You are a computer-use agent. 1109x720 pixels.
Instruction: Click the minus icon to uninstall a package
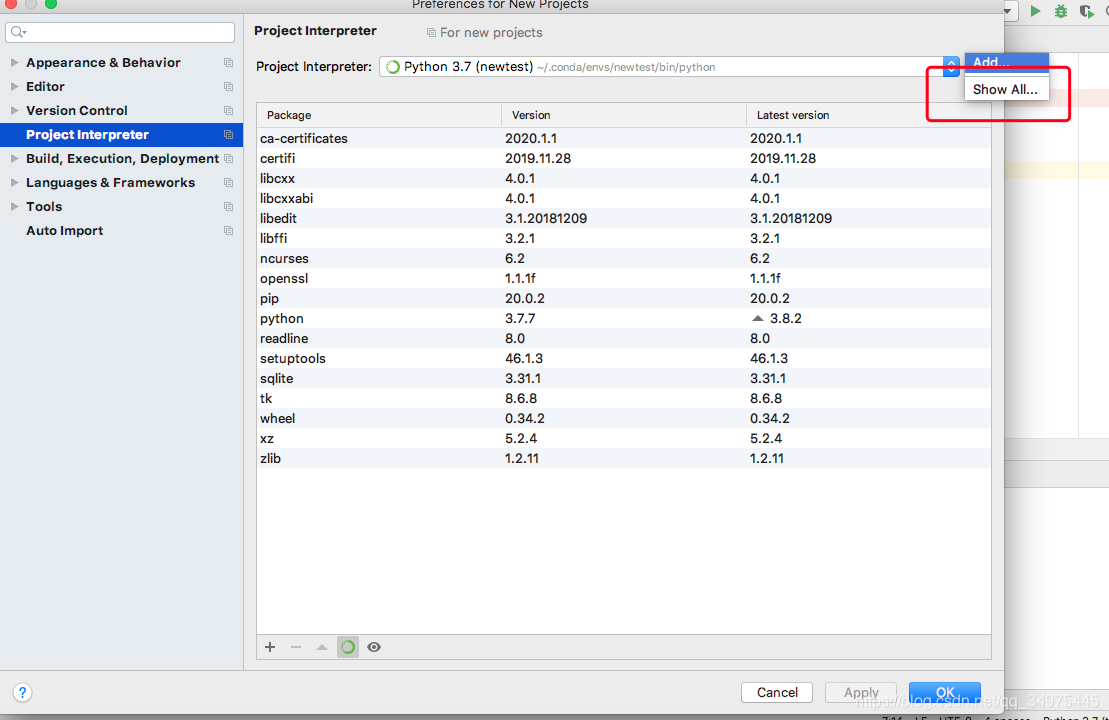(296, 647)
